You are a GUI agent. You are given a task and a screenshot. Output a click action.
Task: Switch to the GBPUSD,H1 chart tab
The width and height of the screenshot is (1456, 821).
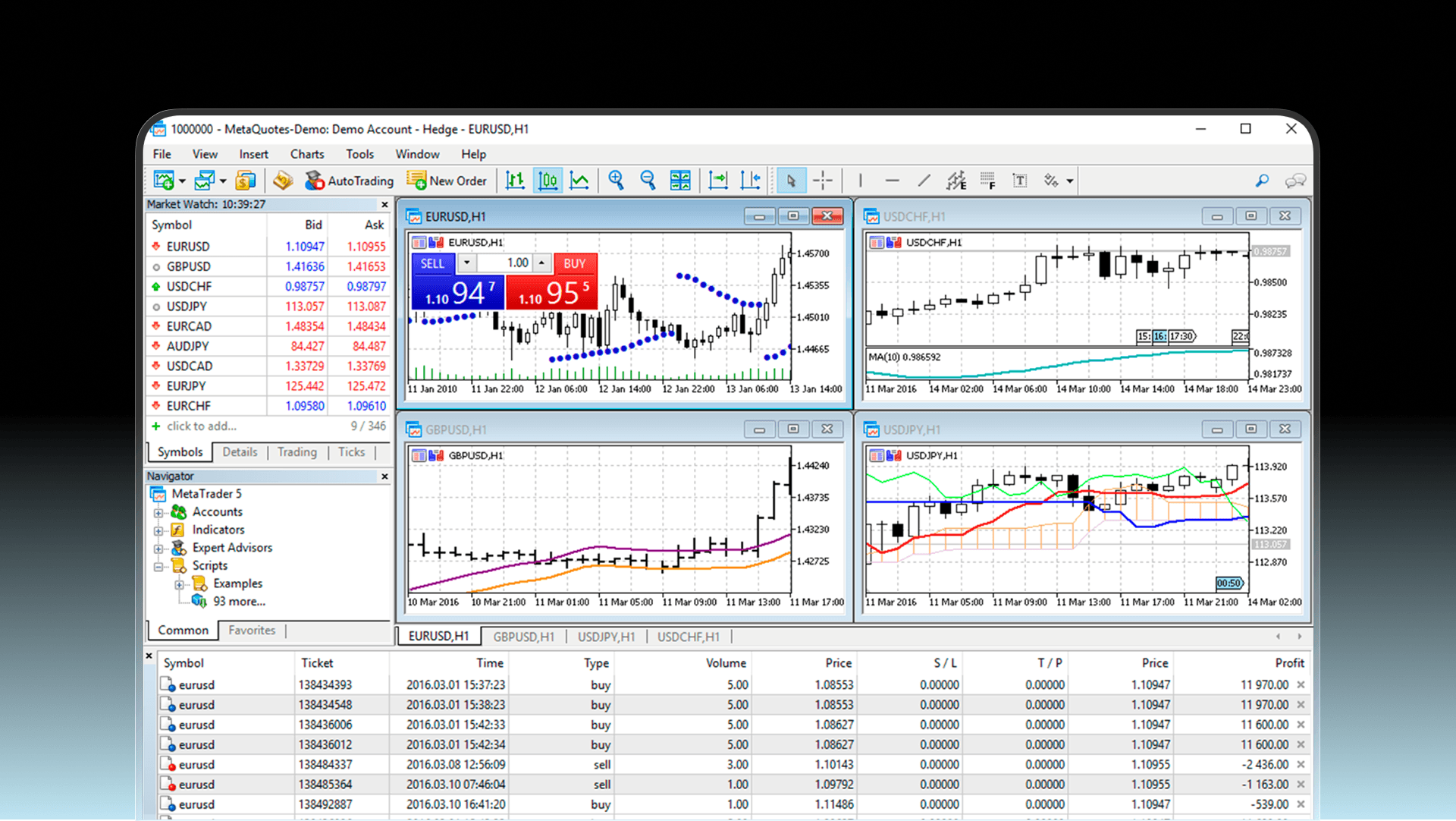point(523,637)
